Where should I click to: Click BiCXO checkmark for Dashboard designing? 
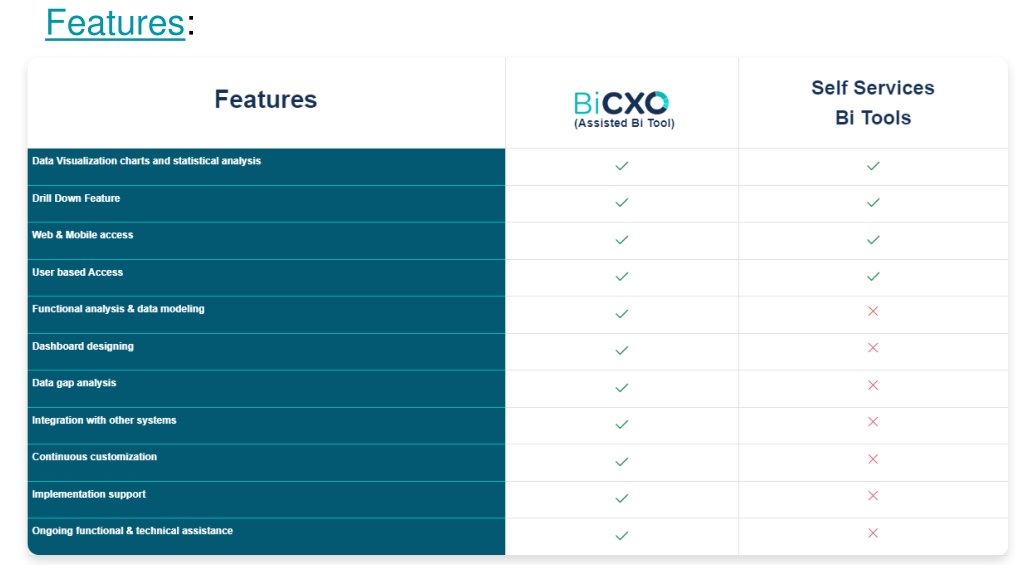click(x=622, y=350)
